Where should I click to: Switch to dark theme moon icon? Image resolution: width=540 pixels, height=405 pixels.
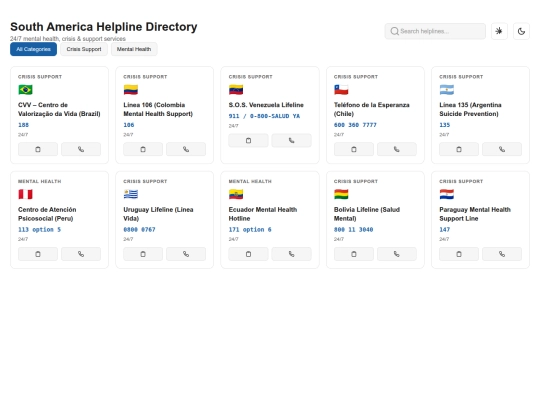(521, 31)
